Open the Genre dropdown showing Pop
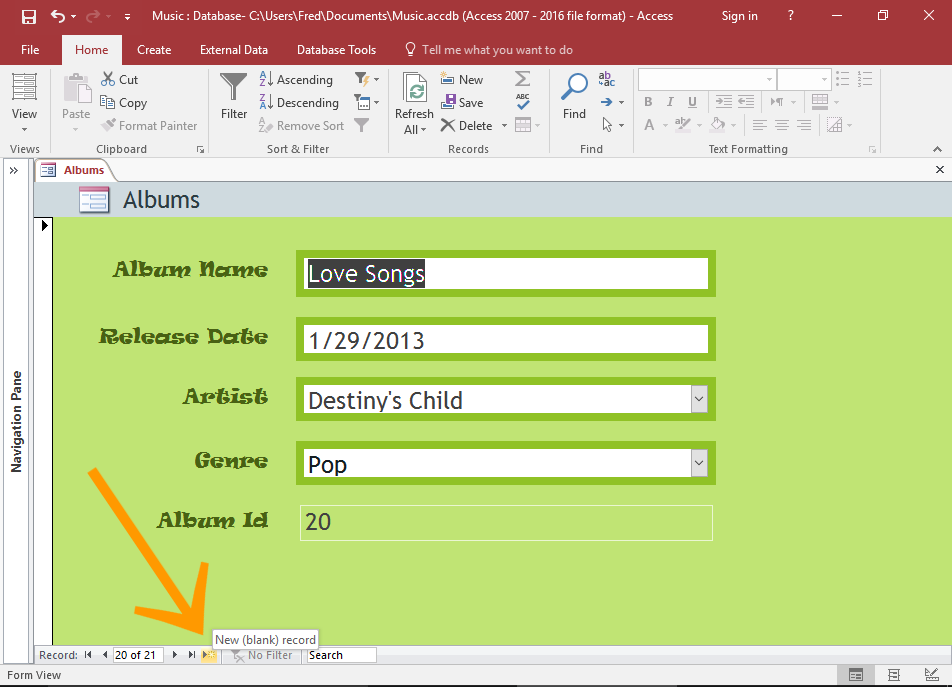Viewport: 952px width, 687px height. (x=701, y=462)
